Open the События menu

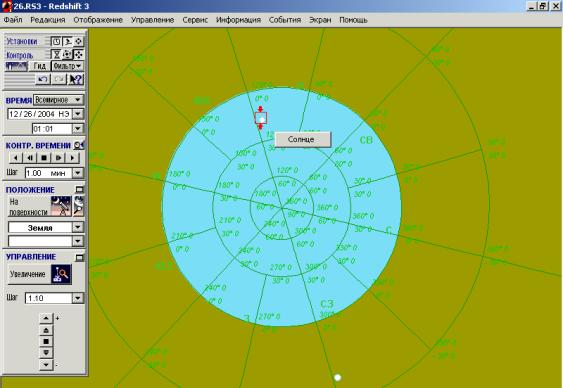tap(285, 20)
